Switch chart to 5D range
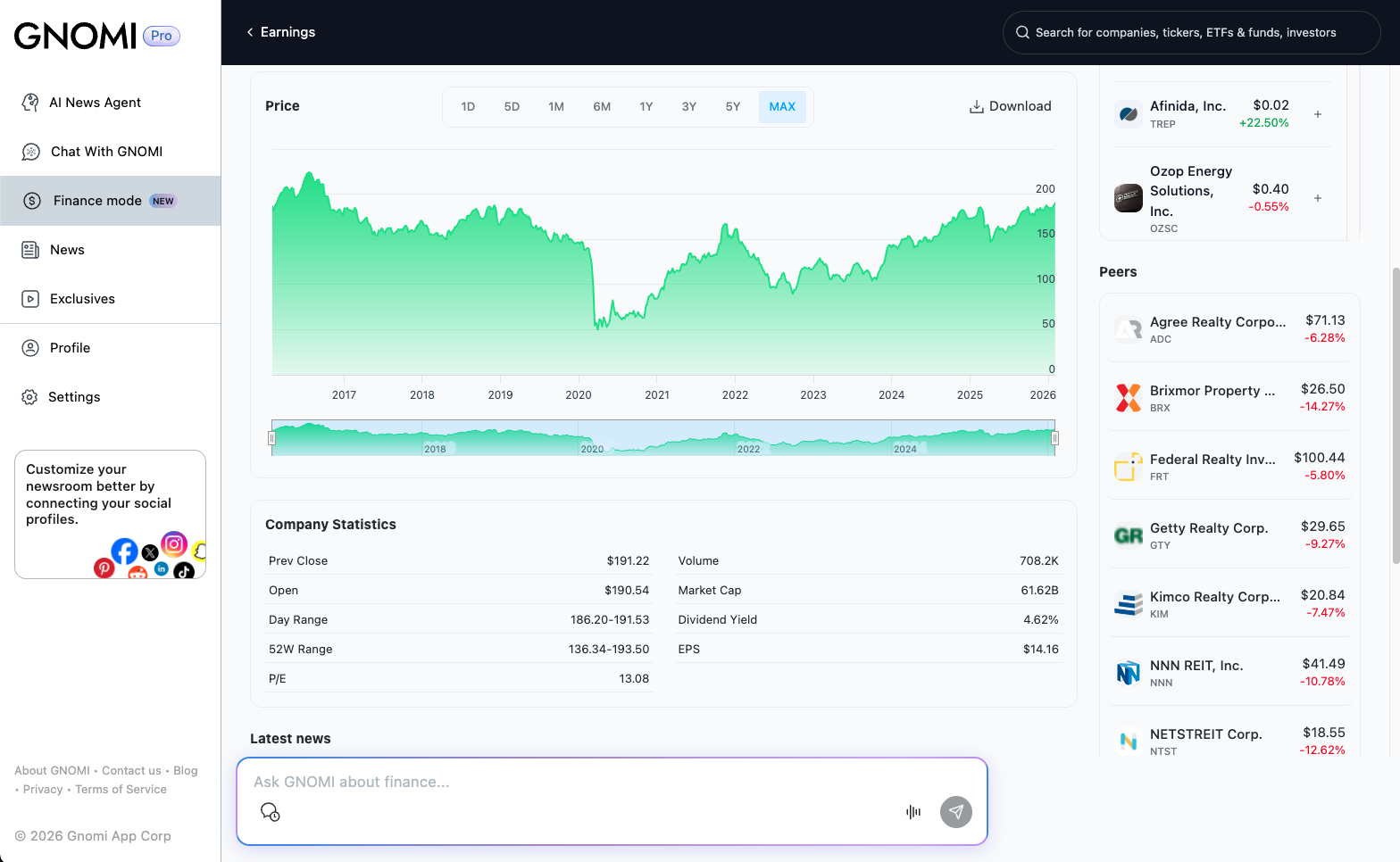Viewport: 1400px width, 862px height. (512, 107)
